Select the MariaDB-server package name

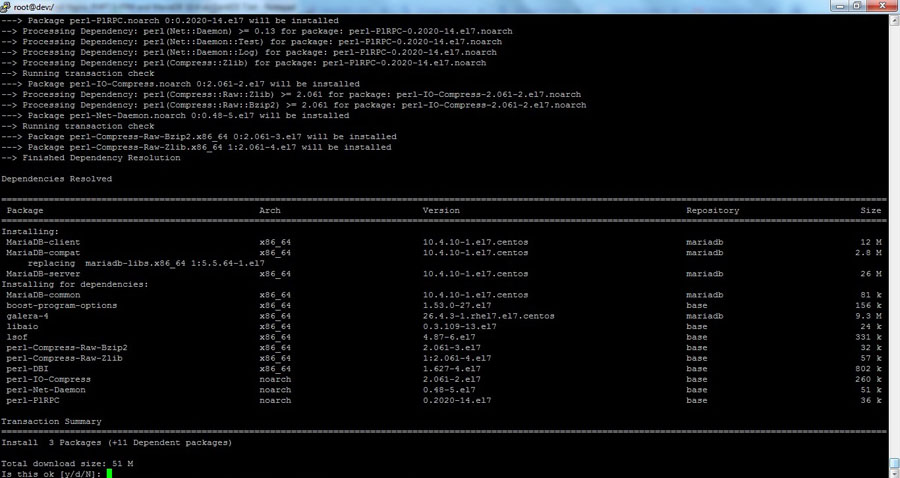(43, 274)
